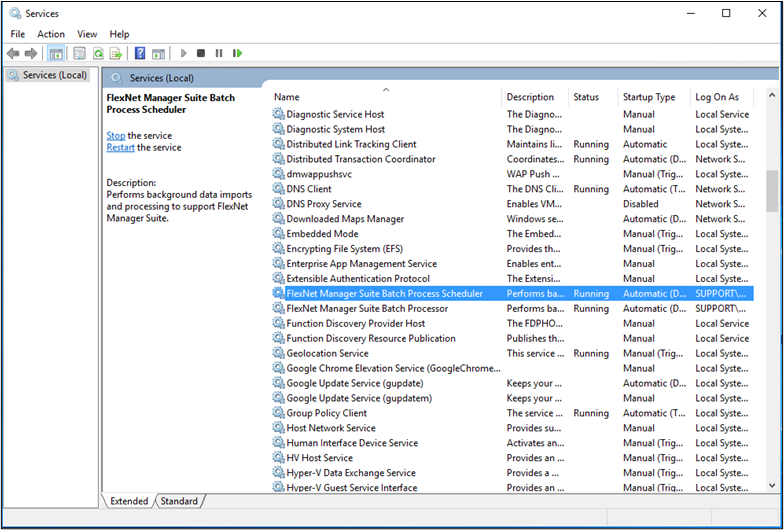Open the Help menu
Viewport: 784px width, 530px height.
point(120,34)
